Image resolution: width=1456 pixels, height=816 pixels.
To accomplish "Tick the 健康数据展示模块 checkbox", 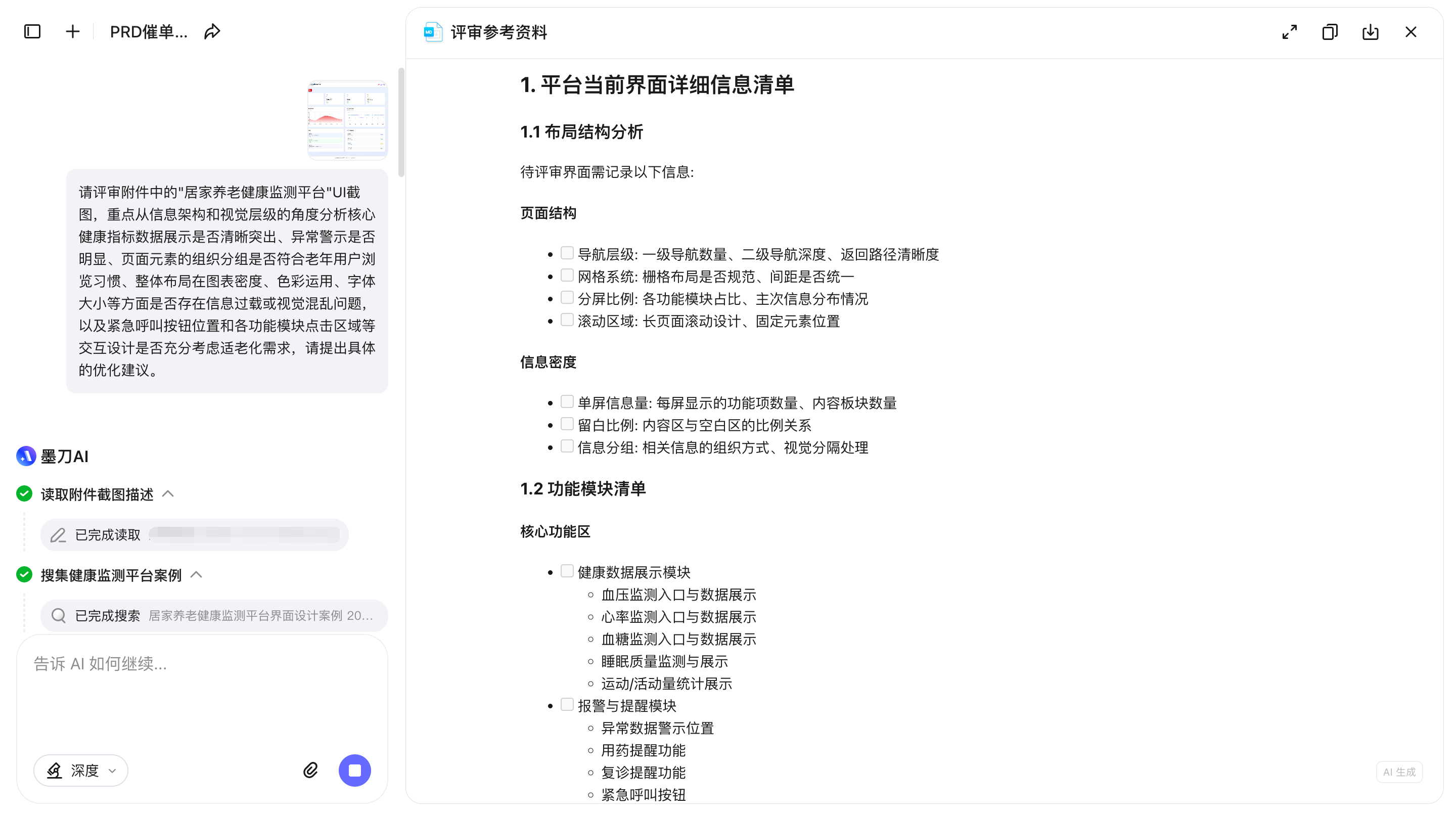I will 567,571.
